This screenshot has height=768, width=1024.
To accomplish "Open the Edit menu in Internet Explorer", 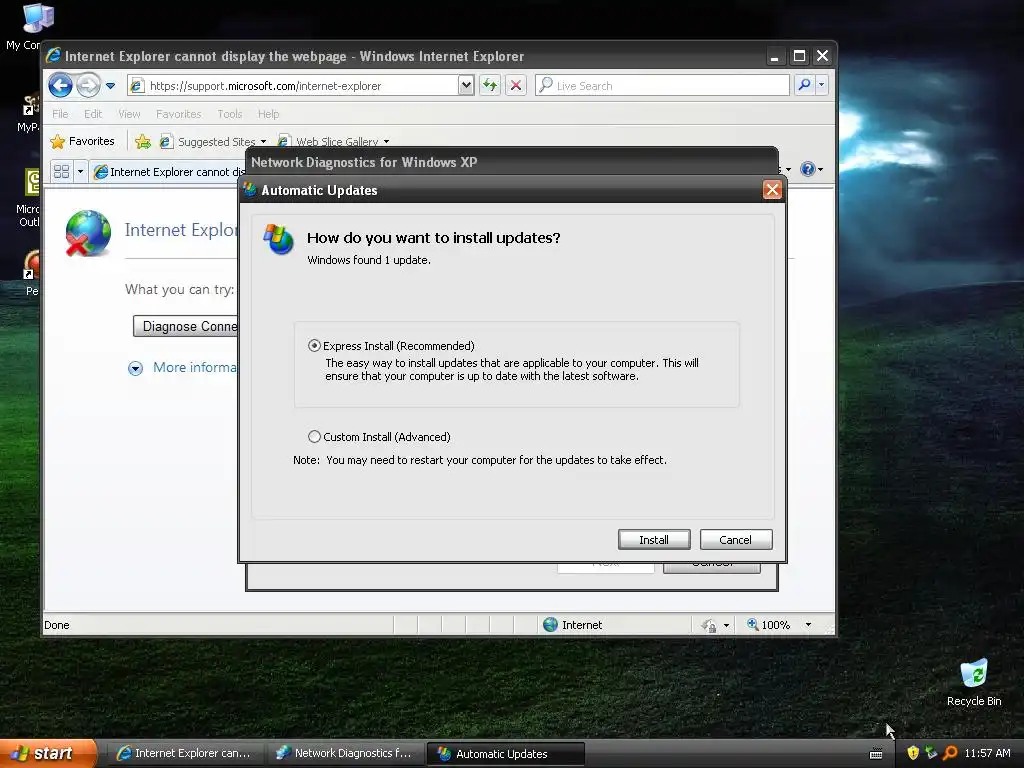I will 93,114.
